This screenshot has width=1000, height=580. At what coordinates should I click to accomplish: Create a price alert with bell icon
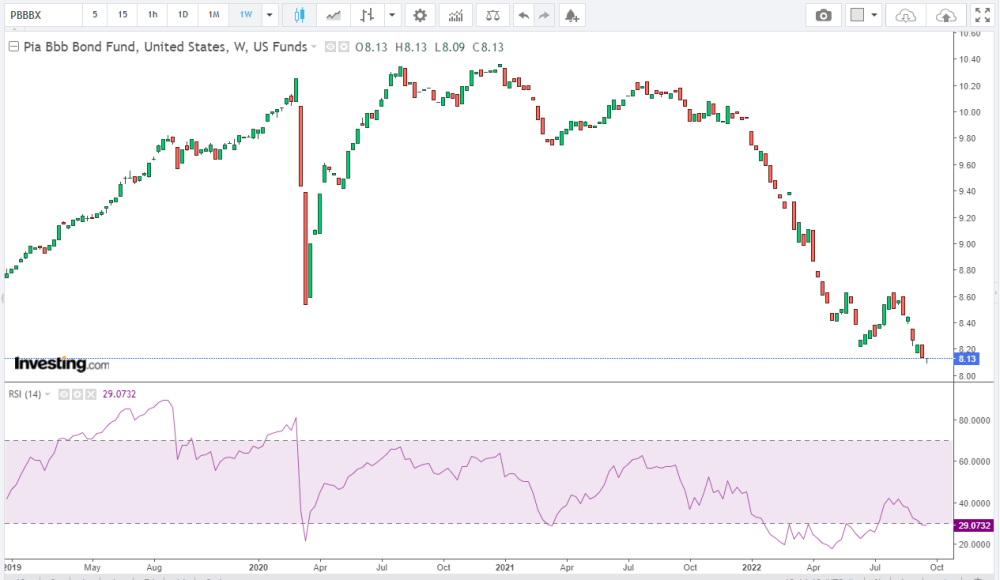click(x=571, y=15)
